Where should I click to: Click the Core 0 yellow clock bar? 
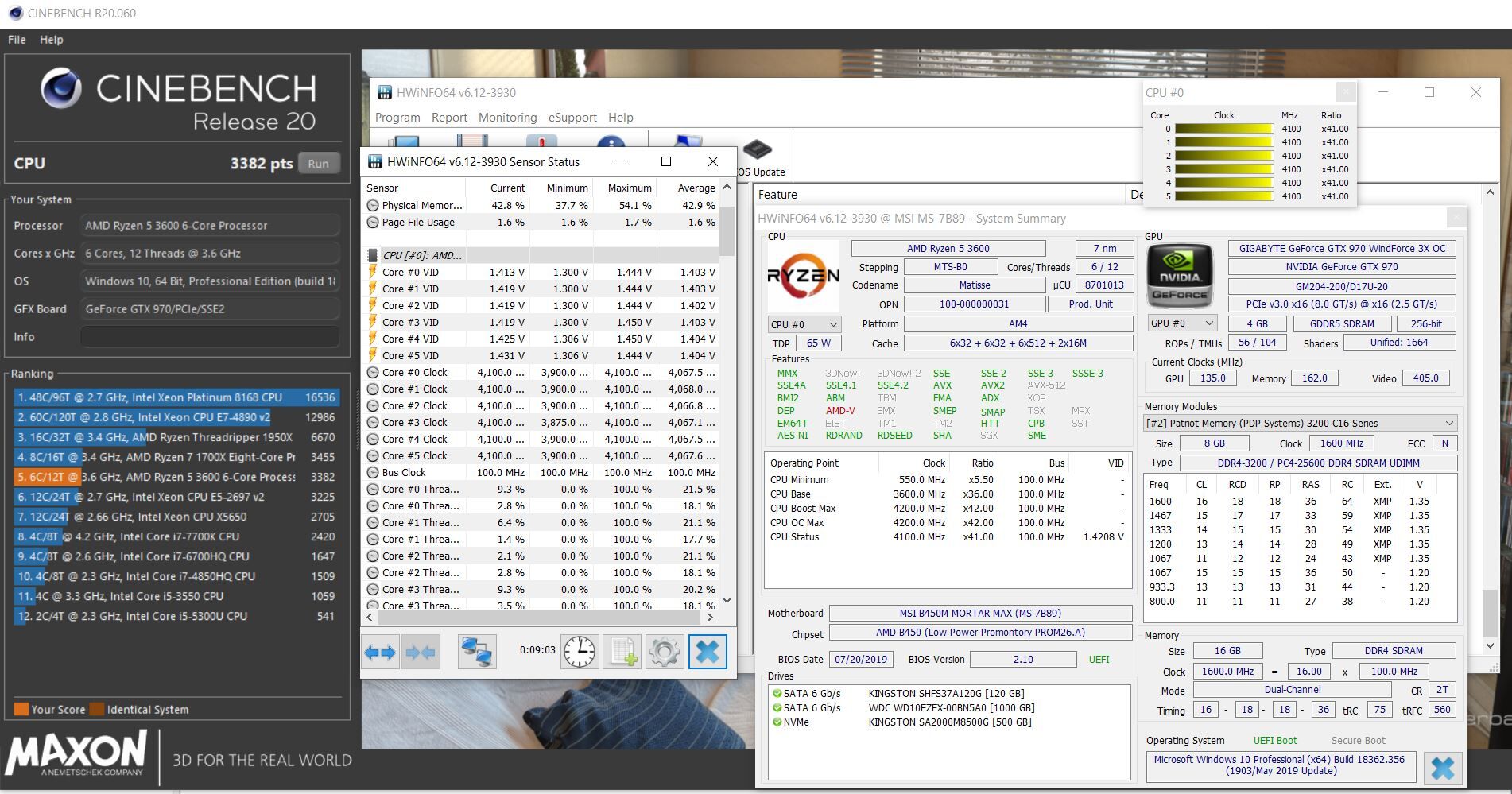[1224, 129]
